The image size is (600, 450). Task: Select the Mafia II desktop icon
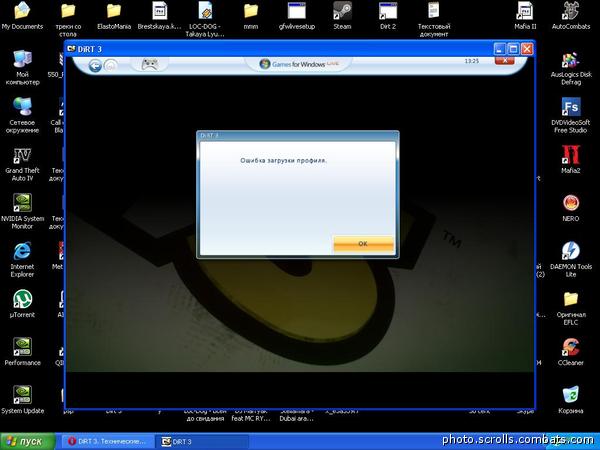pyautogui.click(x=525, y=16)
